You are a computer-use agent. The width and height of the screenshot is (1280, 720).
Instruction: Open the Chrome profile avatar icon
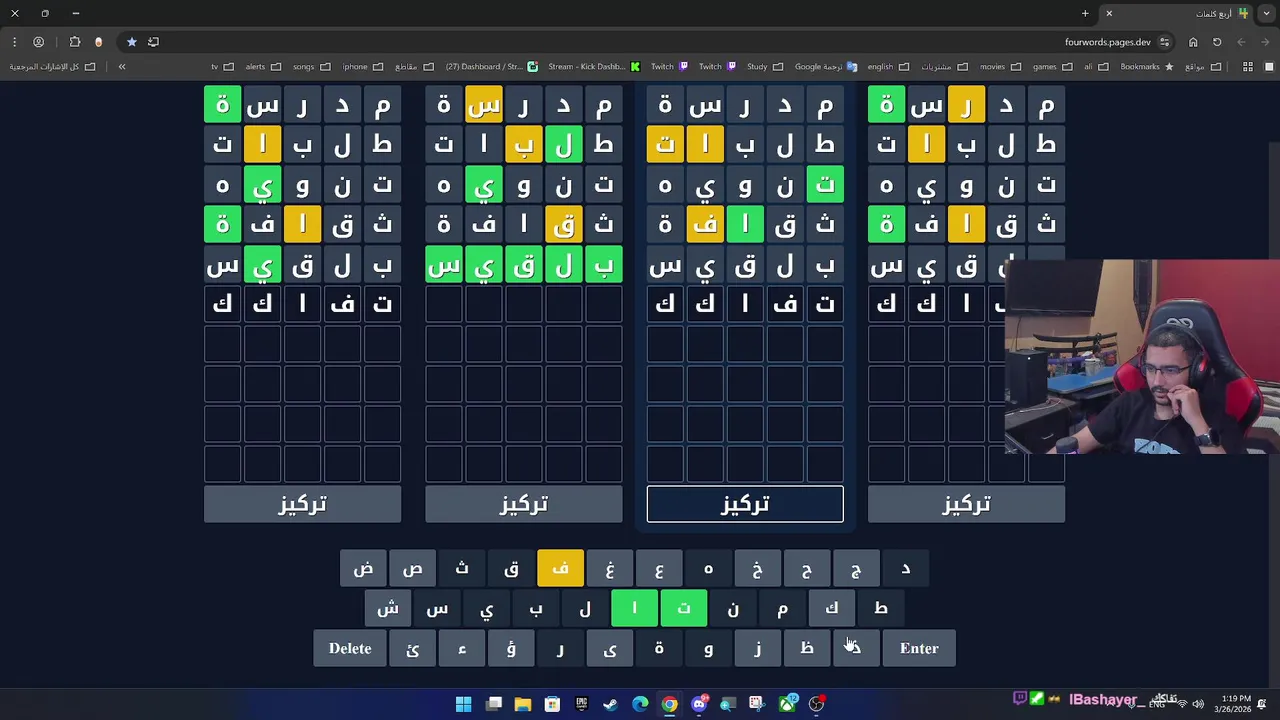[39, 42]
